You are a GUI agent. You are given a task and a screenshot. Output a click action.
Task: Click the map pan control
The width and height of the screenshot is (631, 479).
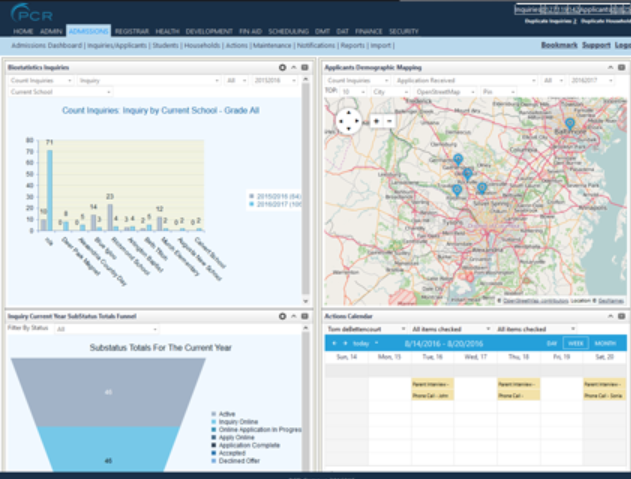348,121
